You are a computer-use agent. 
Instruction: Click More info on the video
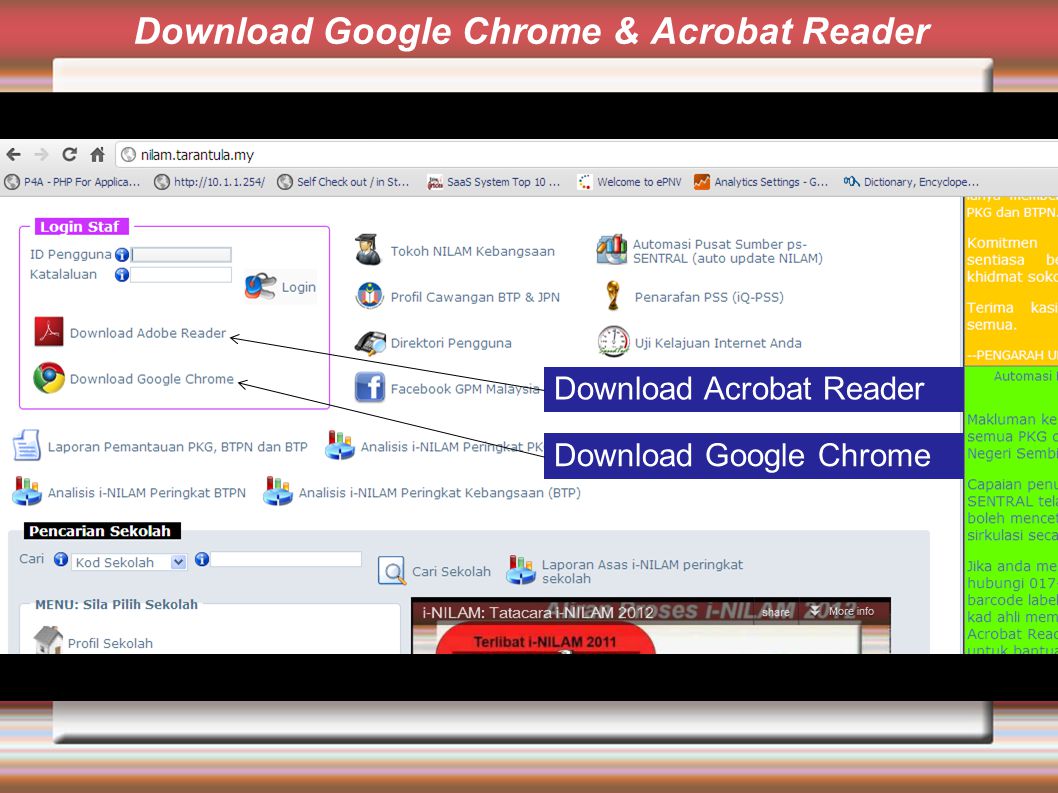843,611
